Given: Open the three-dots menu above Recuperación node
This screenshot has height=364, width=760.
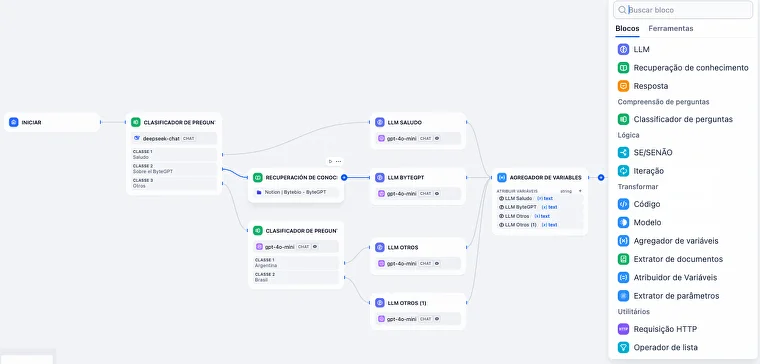Looking at the screenshot, I should point(338,161).
